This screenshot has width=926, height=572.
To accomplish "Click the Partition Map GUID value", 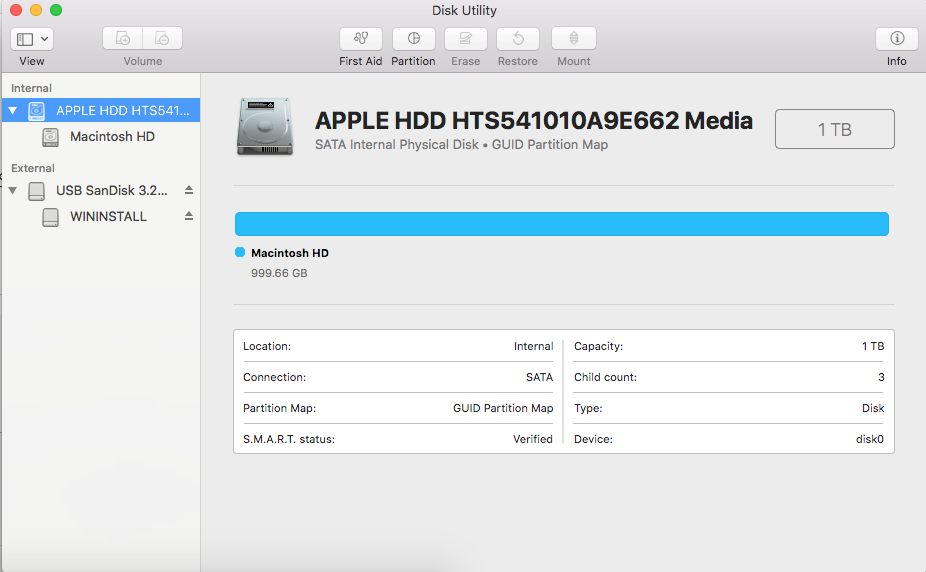I will [503, 408].
